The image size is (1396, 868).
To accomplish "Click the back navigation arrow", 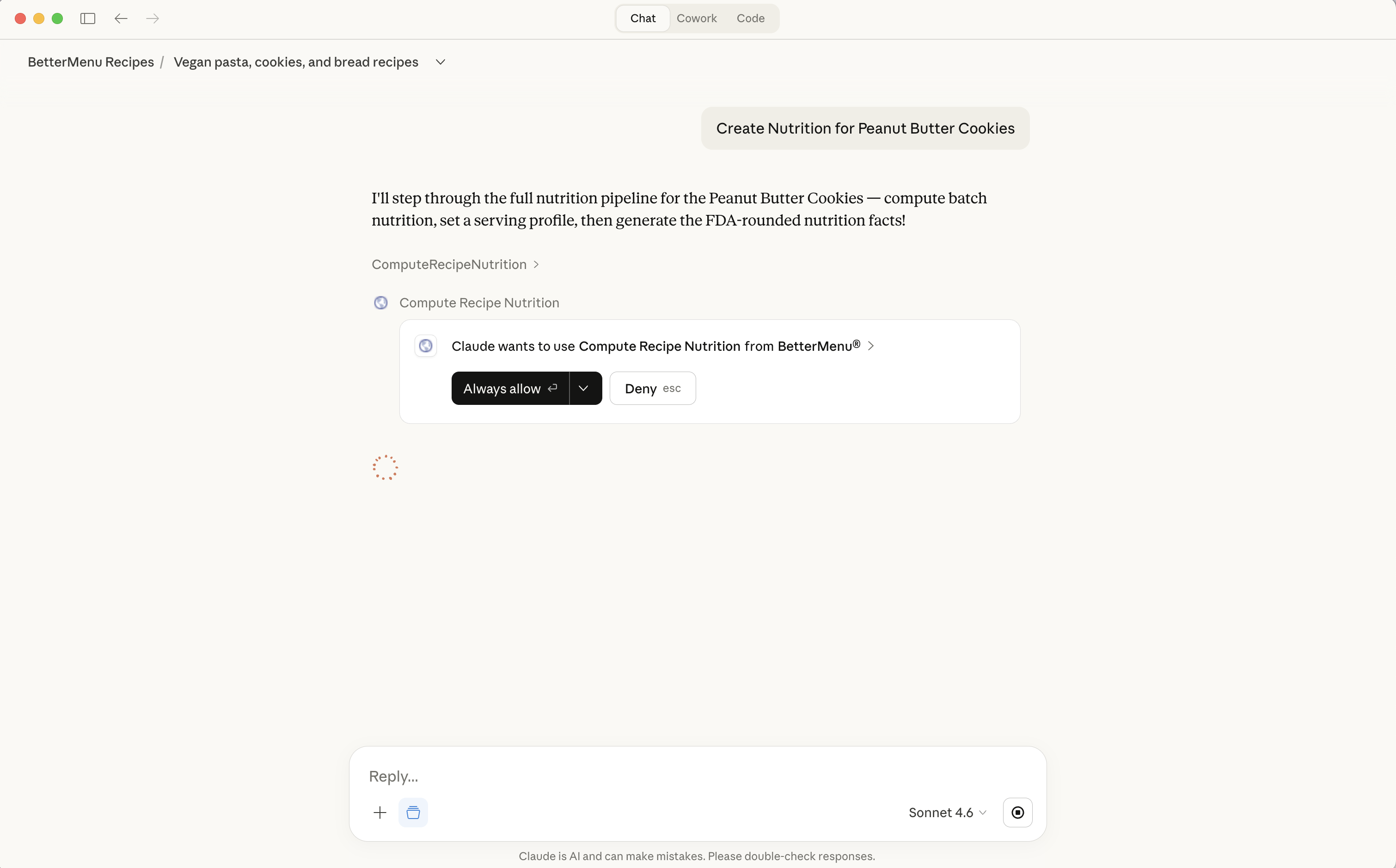I will pyautogui.click(x=121, y=18).
